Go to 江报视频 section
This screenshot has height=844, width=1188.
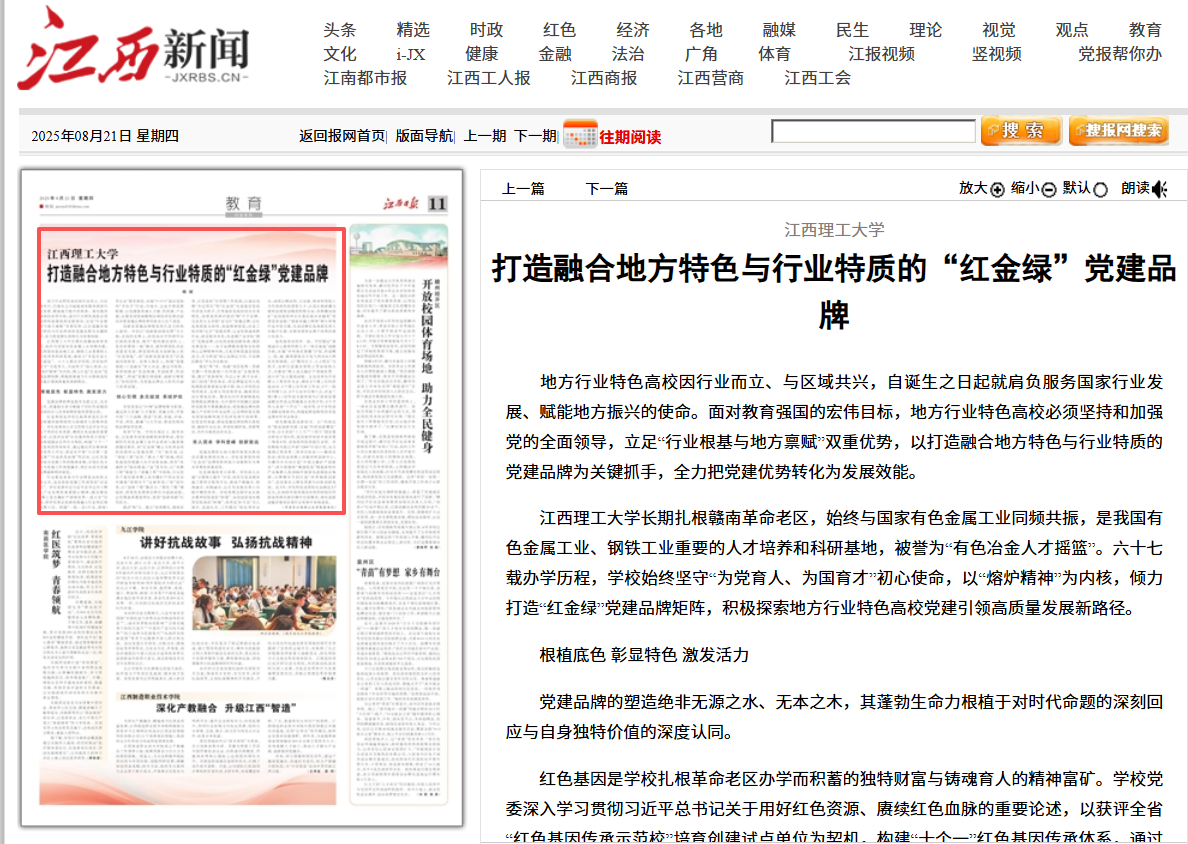click(881, 54)
